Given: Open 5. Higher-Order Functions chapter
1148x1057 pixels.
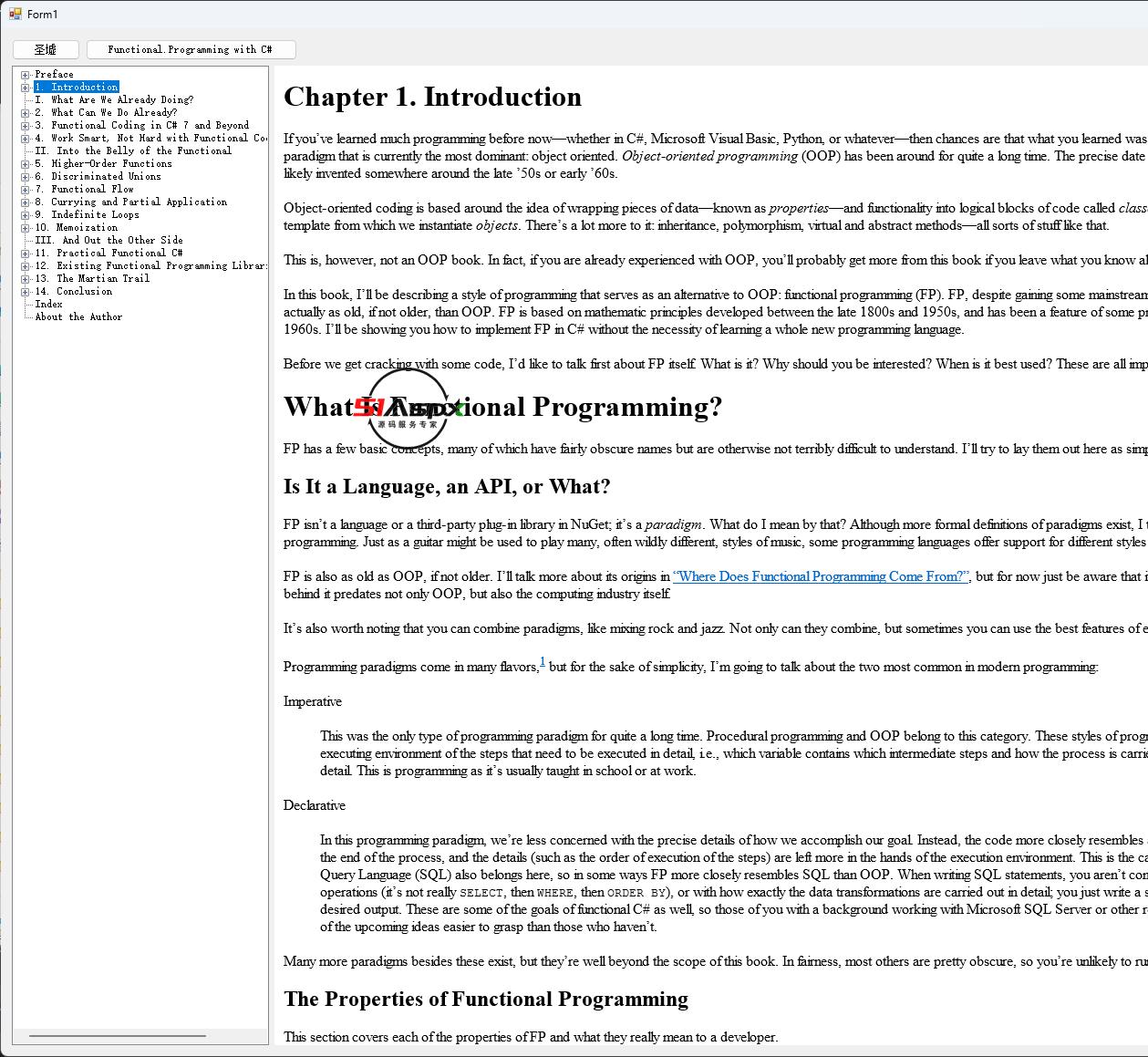Looking at the screenshot, I should pos(103,164).
